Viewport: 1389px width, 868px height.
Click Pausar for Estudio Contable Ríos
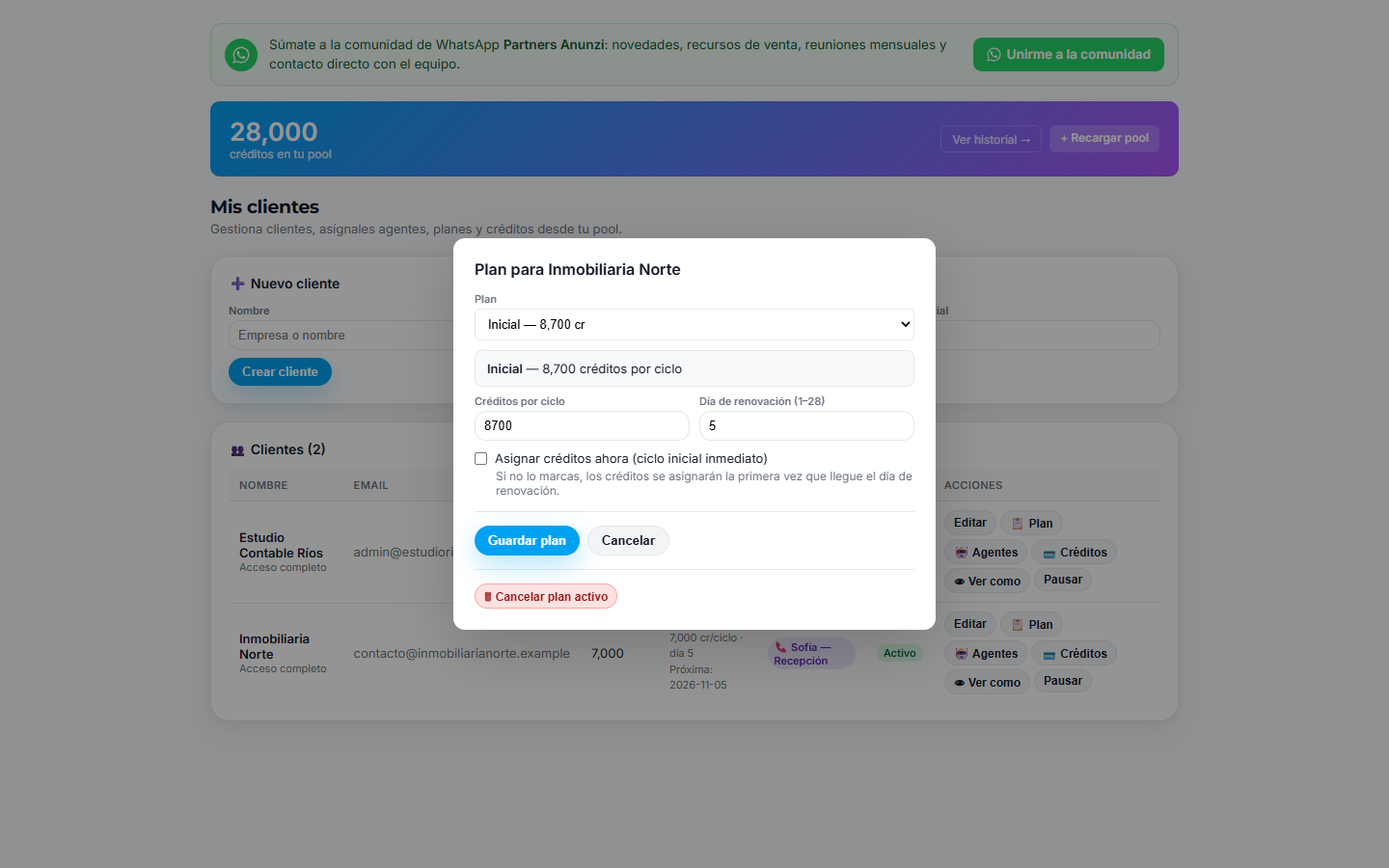[x=1063, y=580]
